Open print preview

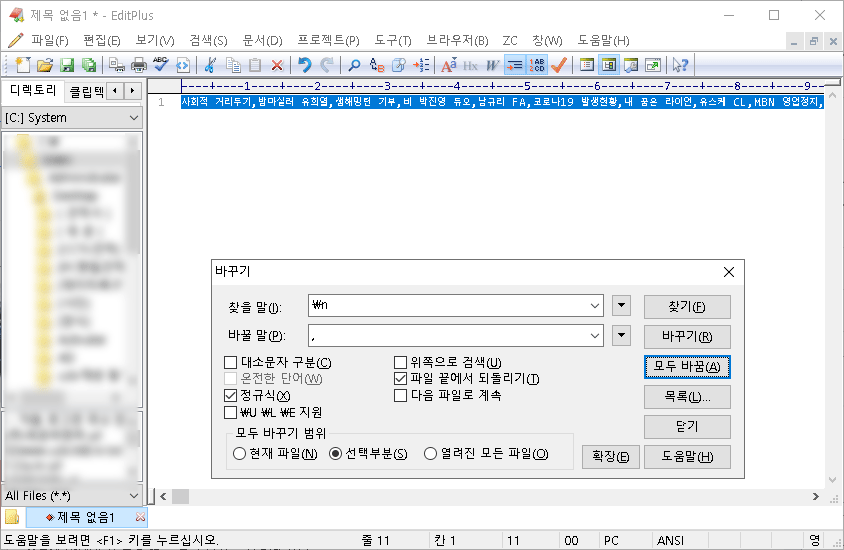(x=117, y=65)
